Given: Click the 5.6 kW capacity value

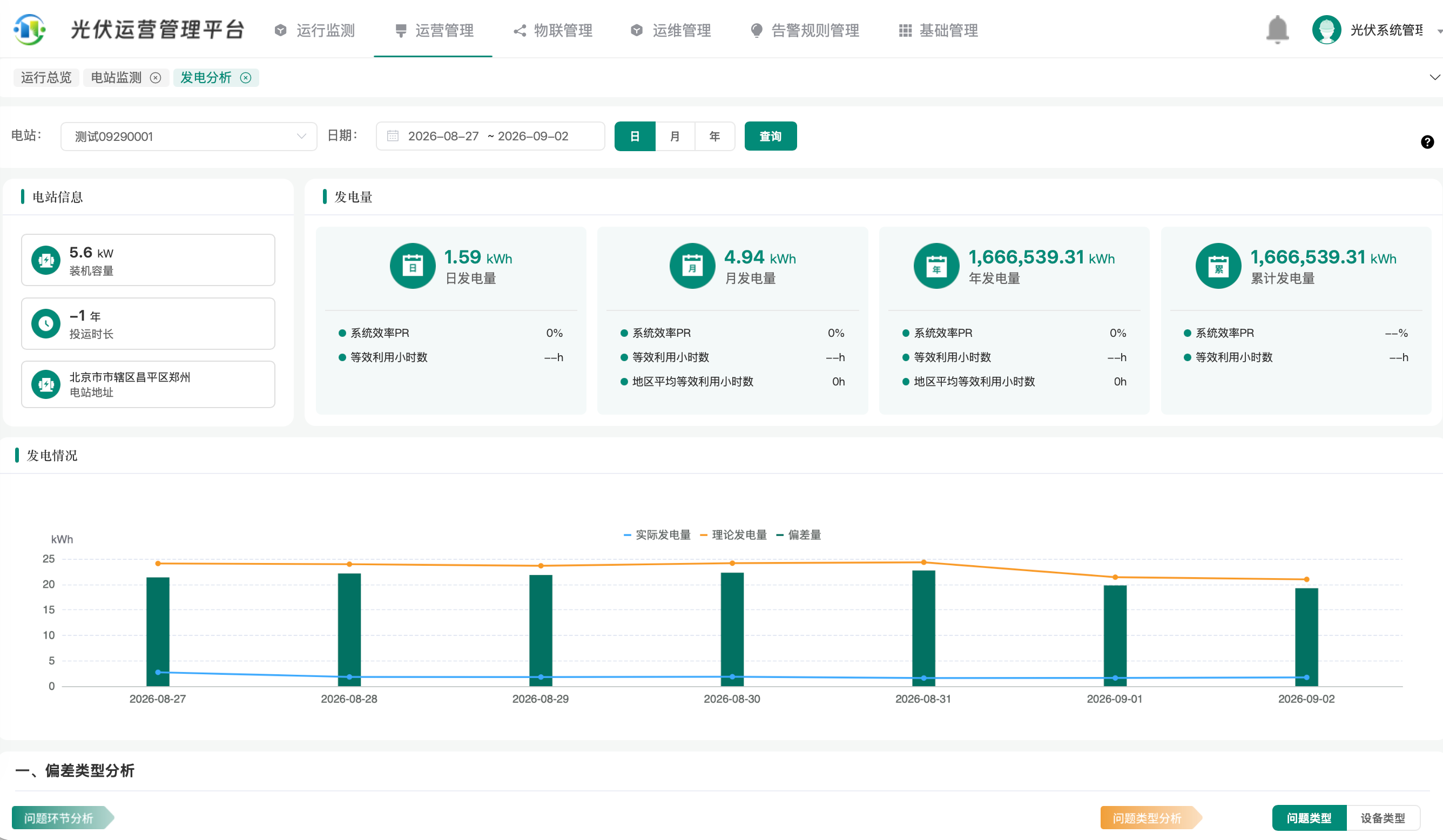Looking at the screenshot, I should click(x=92, y=253).
